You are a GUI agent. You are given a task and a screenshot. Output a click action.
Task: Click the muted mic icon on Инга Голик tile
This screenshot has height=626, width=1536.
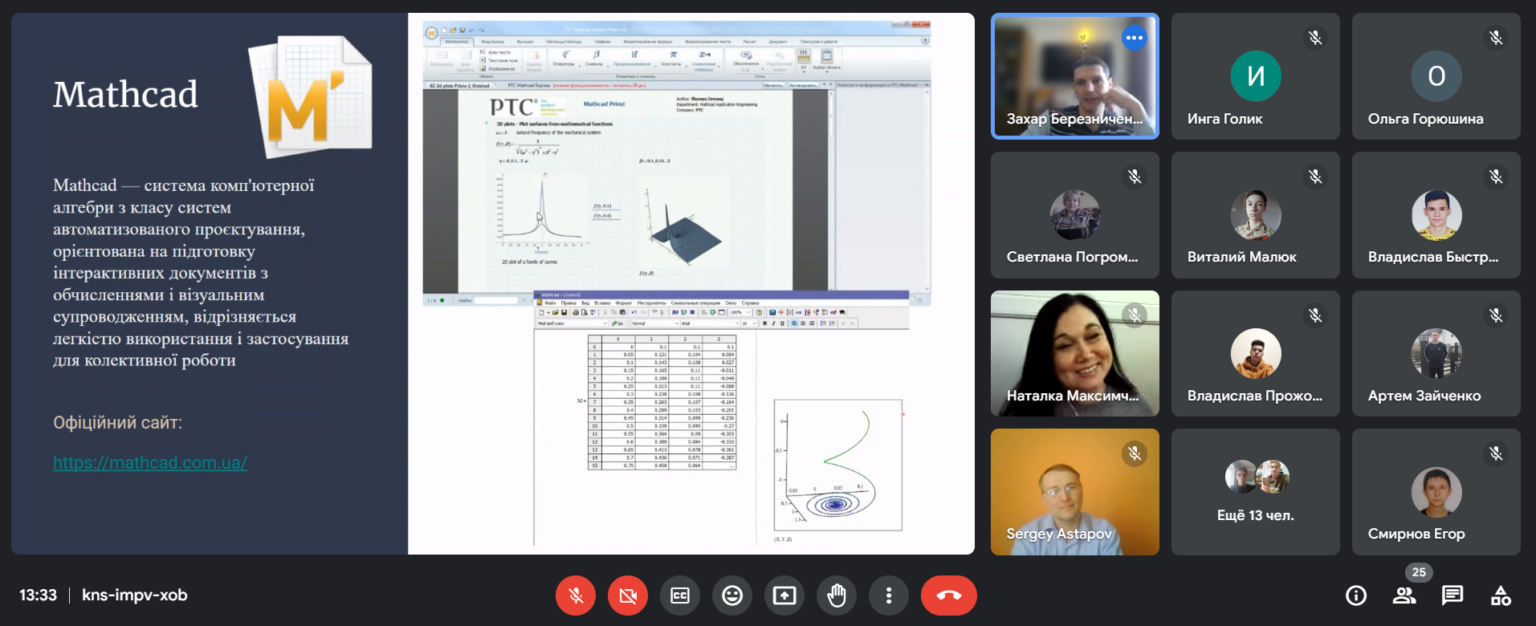(x=1315, y=38)
